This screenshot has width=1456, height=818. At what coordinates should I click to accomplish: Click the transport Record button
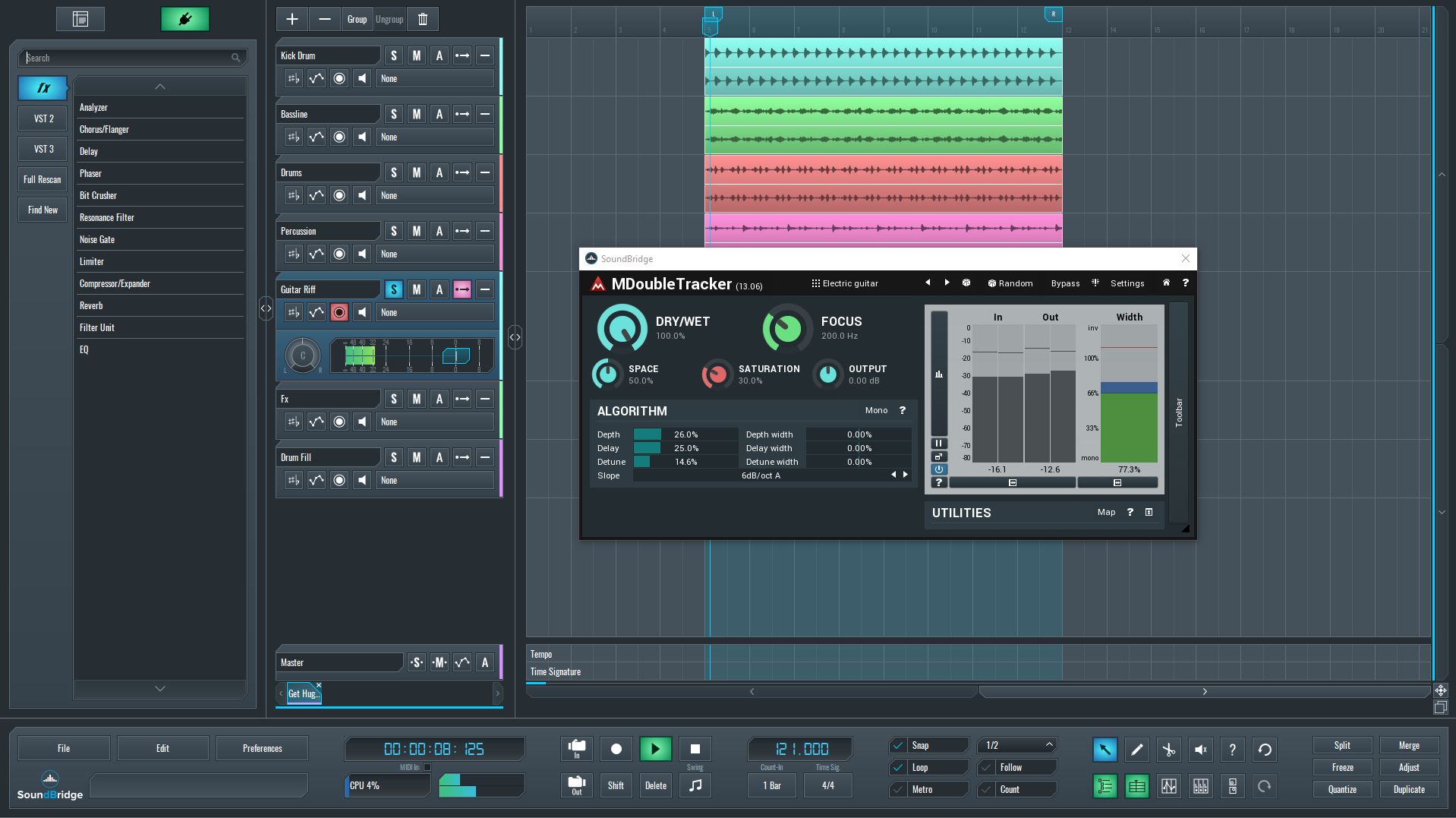pos(616,749)
